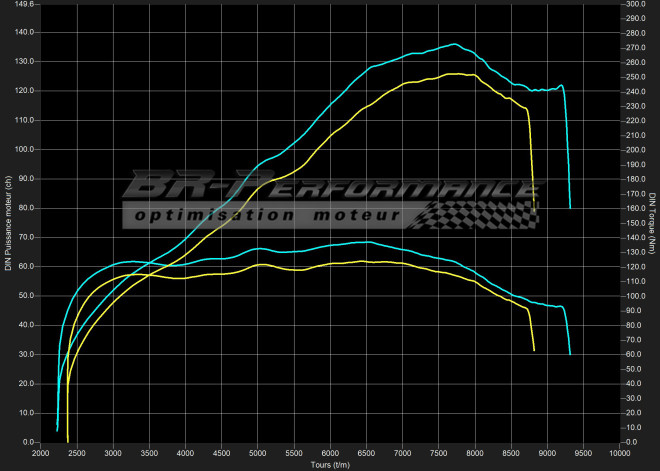Screen dimensions: 660x471
Task: Click yellow upper curve's vertical drop near 8800
Action: point(532,160)
